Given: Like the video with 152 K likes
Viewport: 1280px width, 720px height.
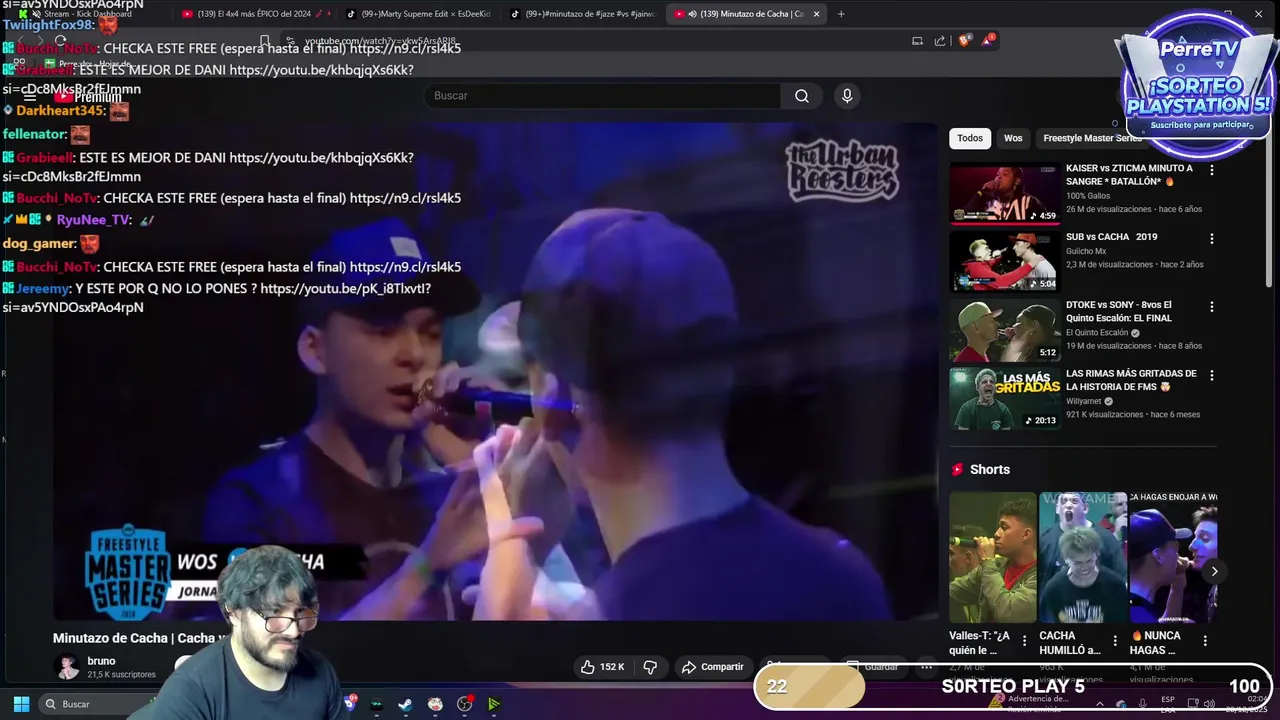Looking at the screenshot, I should 603,667.
